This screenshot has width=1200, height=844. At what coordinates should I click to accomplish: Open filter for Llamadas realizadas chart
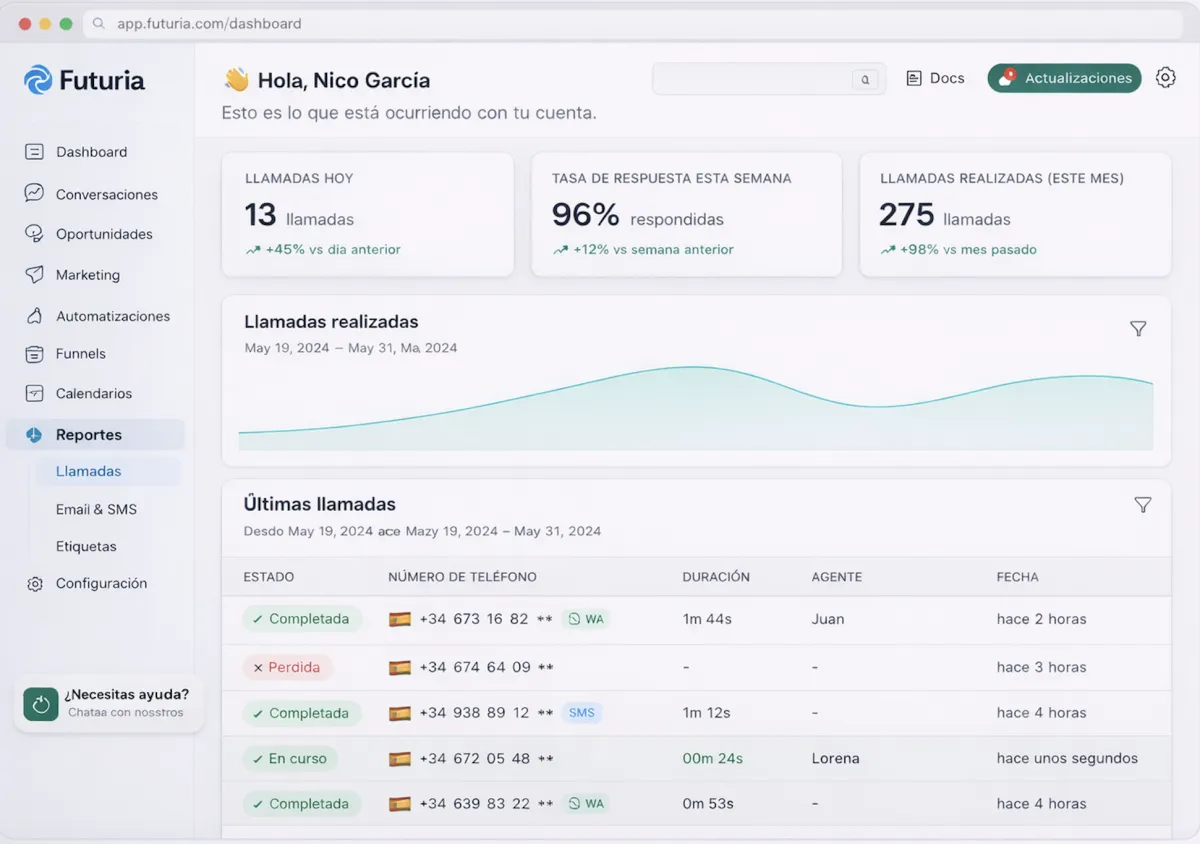click(x=1138, y=329)
